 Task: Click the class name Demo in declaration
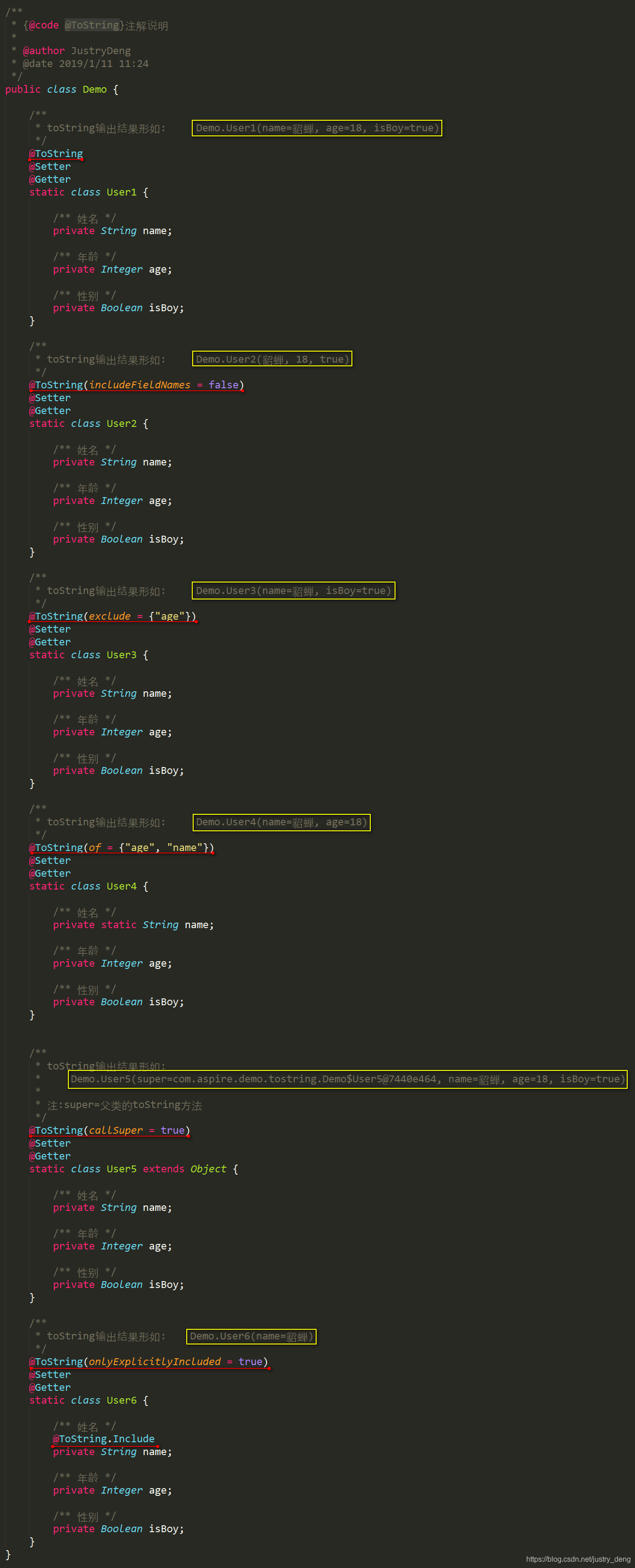pos(94,90)
